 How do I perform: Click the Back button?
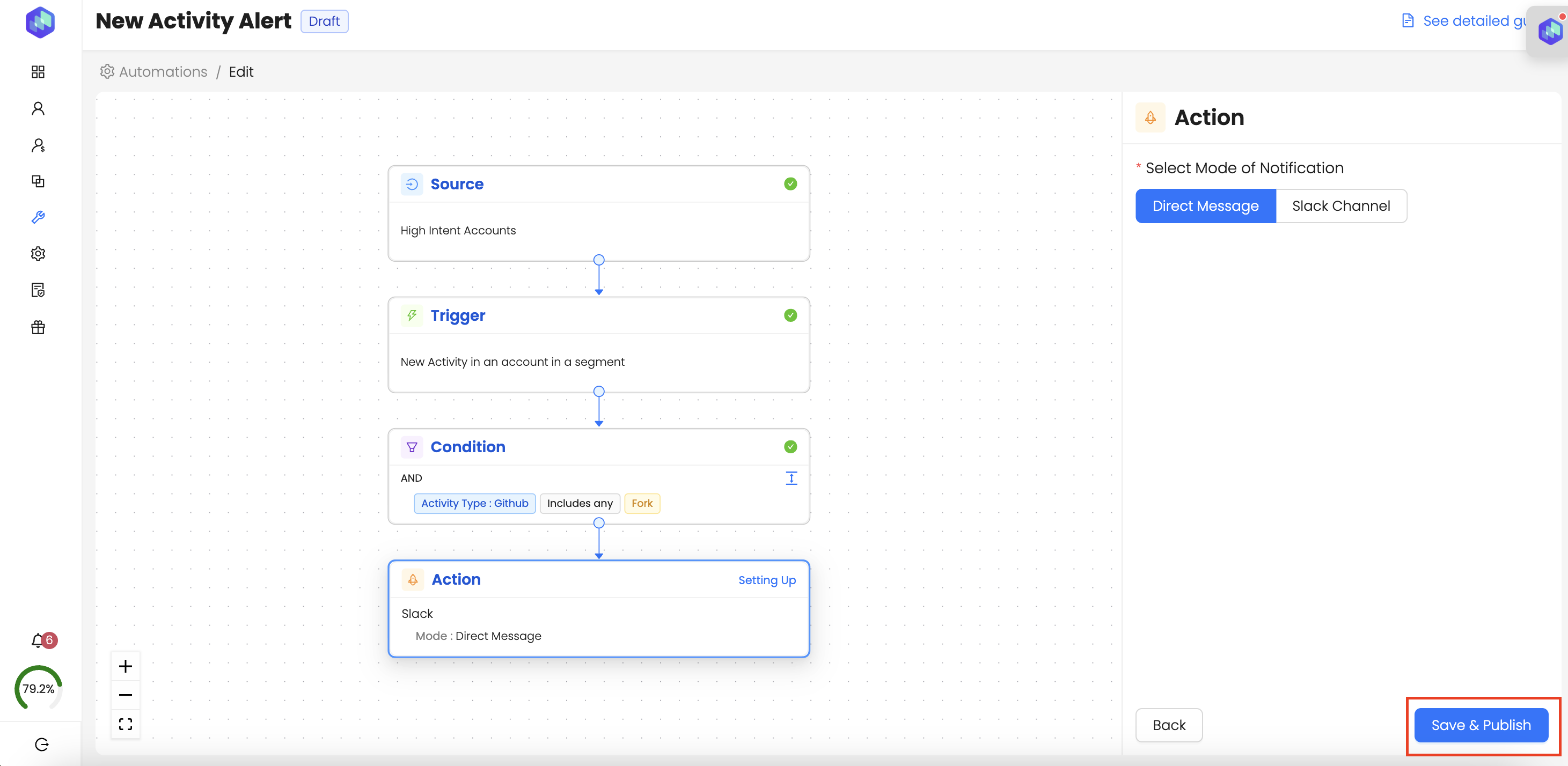1169,725
